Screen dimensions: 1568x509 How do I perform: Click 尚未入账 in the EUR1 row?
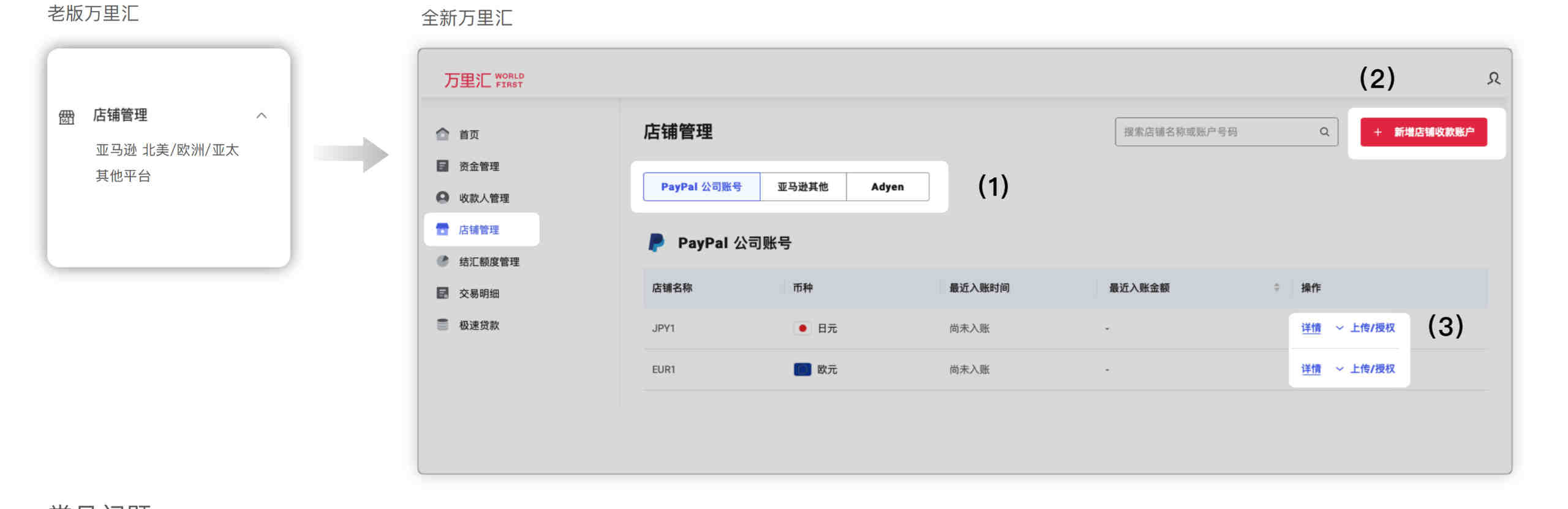tap(970, 369)
